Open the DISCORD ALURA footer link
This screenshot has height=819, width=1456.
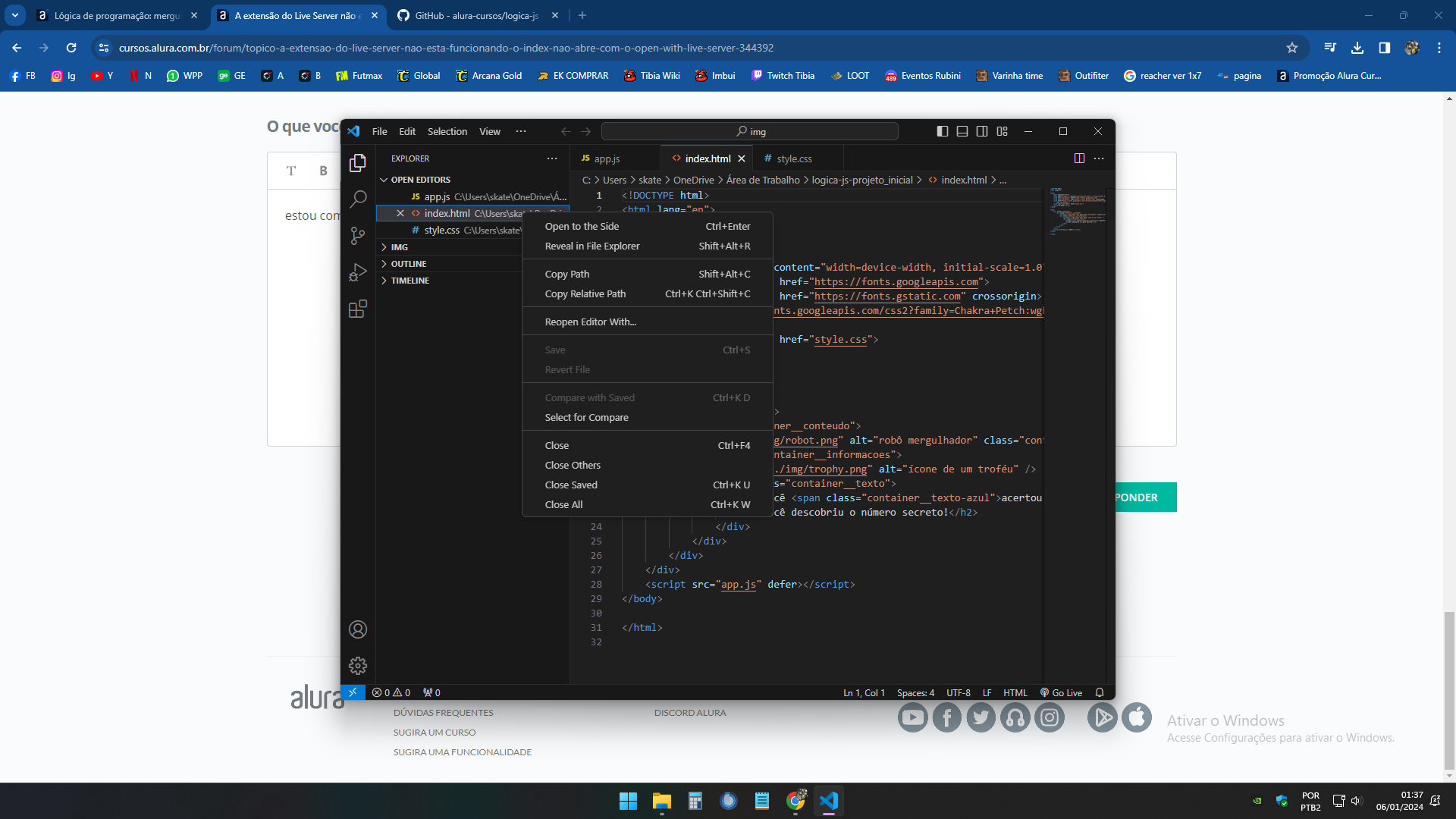pyautogui.click(x=690, y=713)
